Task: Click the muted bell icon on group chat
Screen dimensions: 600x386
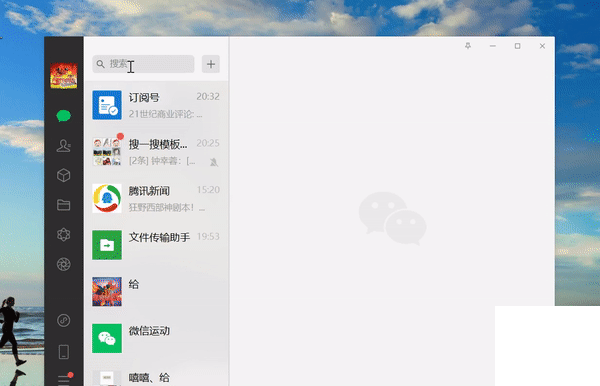Action: (x=214, y=162)
